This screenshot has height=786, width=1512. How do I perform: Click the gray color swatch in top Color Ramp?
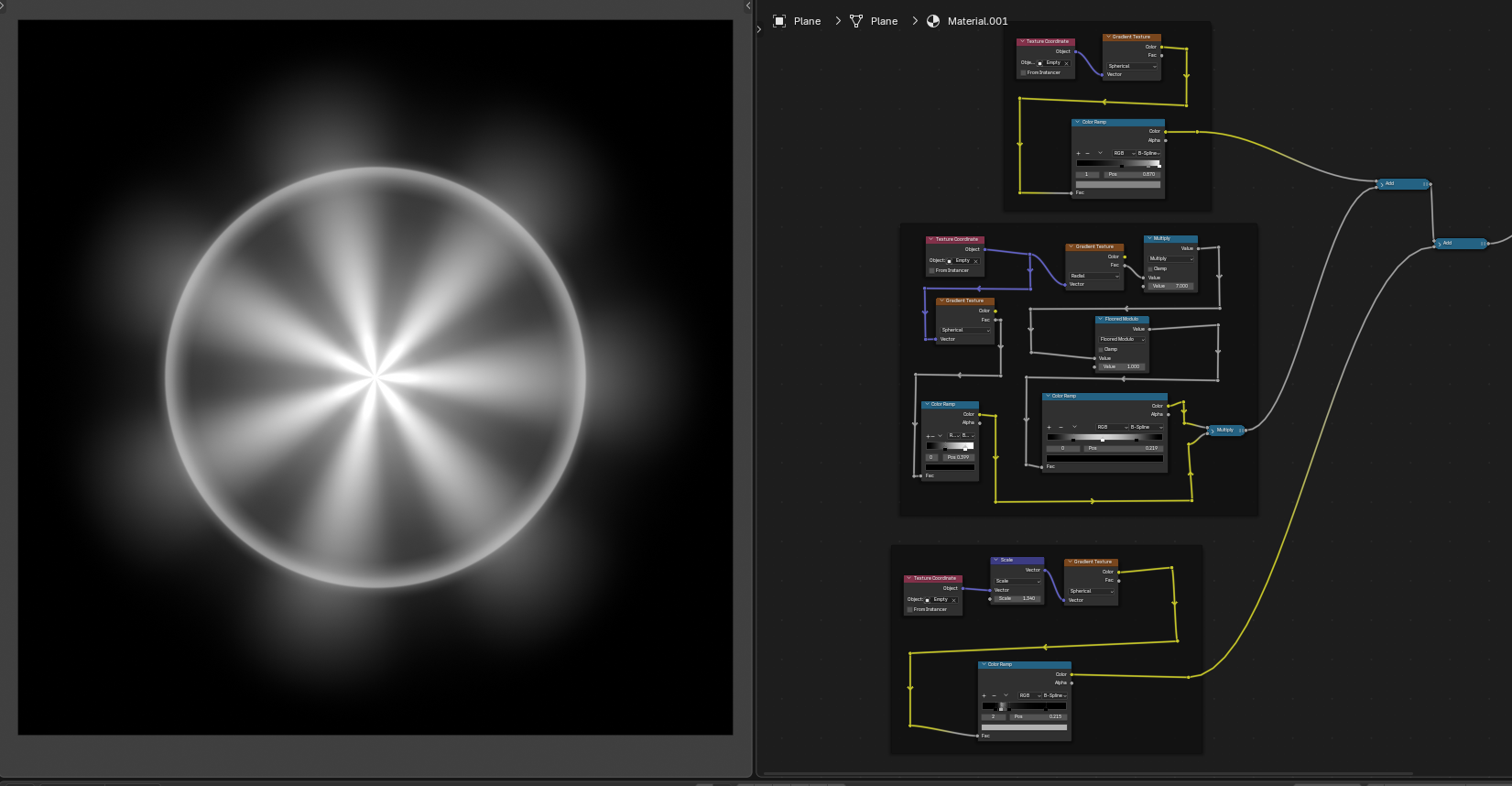(1117, 184)
